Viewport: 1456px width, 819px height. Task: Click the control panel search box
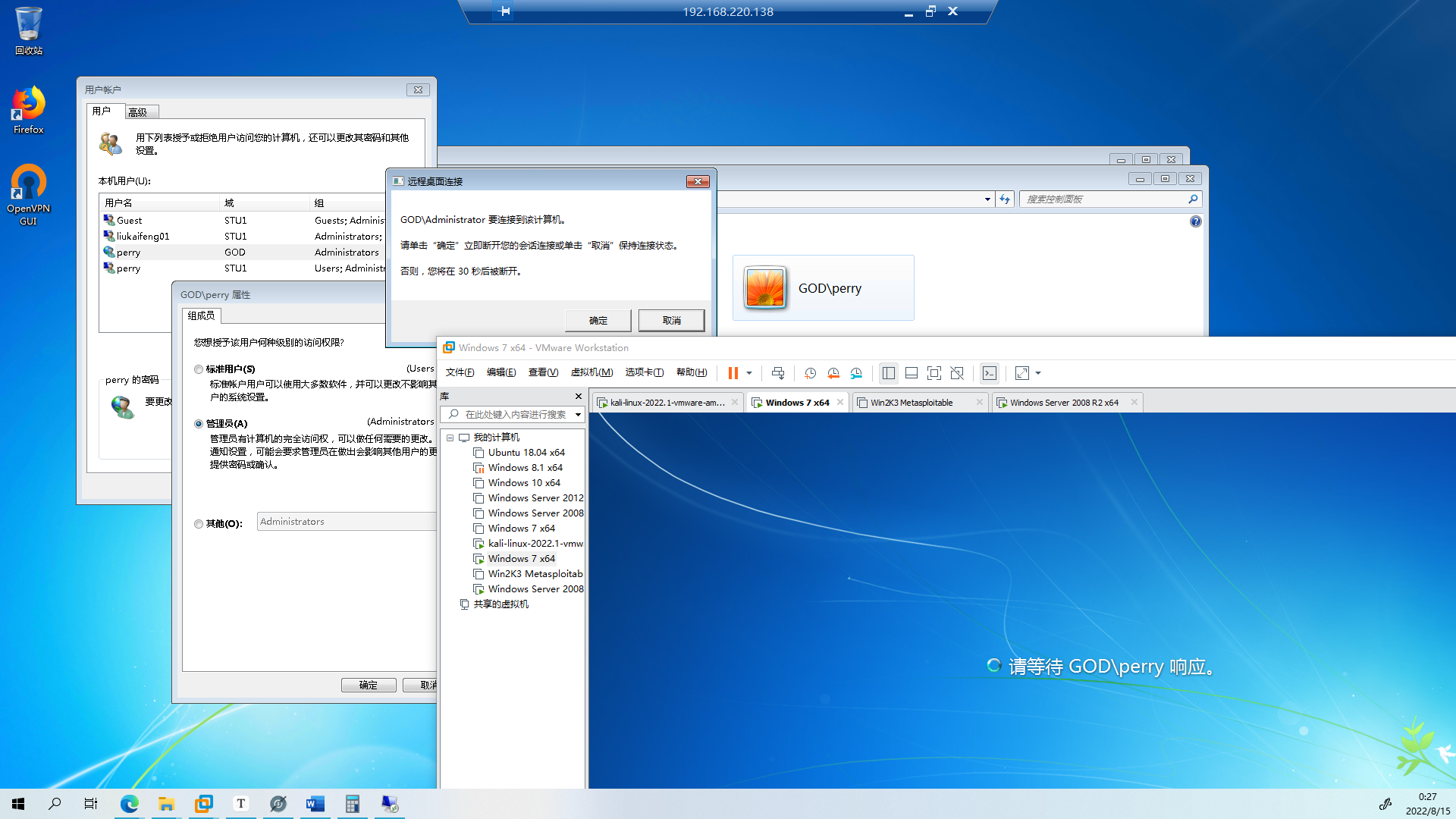pyautogui.click(x=1111, y=199)
